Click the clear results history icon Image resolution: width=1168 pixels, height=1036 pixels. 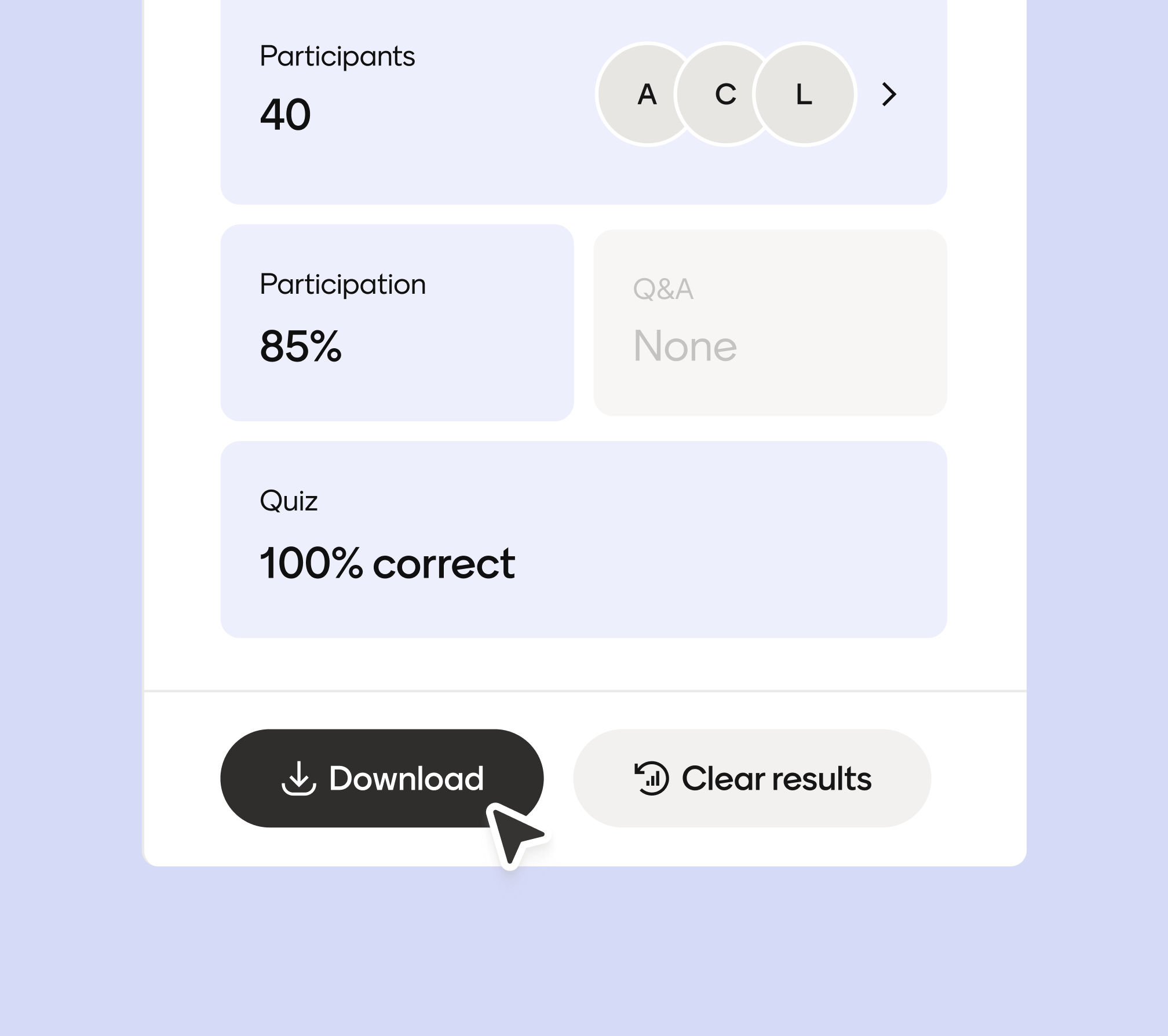pyautogui.click(x=651, y=778)
